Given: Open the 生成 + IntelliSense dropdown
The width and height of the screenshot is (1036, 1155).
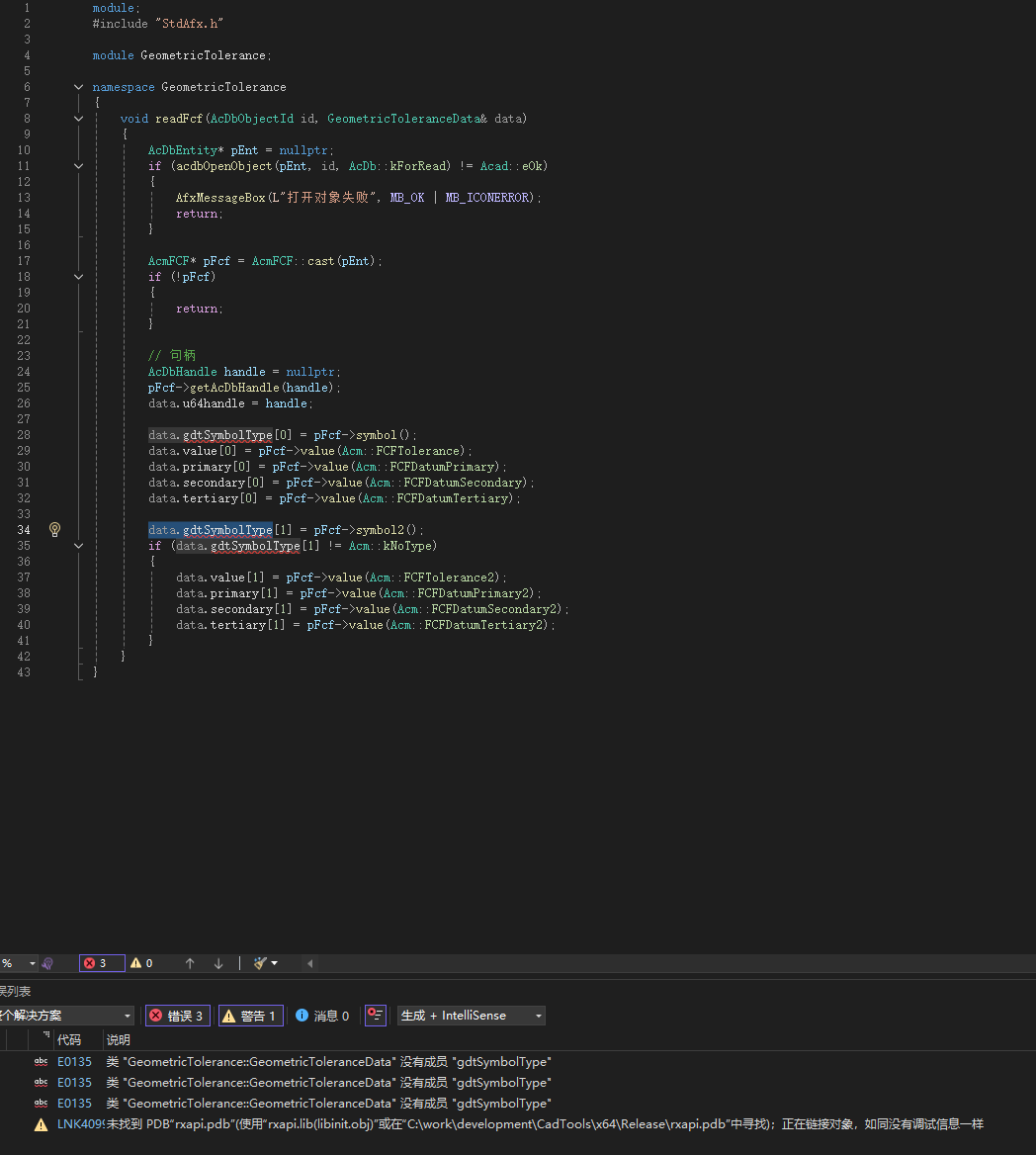Looking at the screenshot, I should pos(472,1016).
